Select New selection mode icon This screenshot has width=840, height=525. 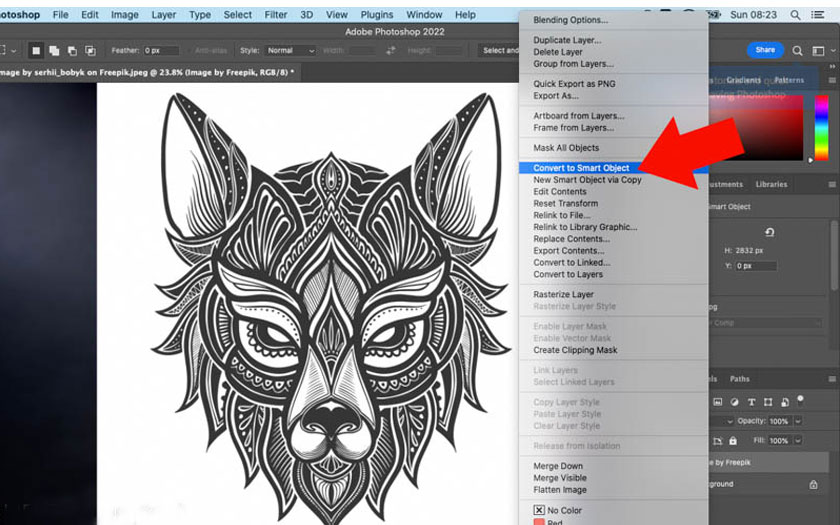click(x=37, y=50)
